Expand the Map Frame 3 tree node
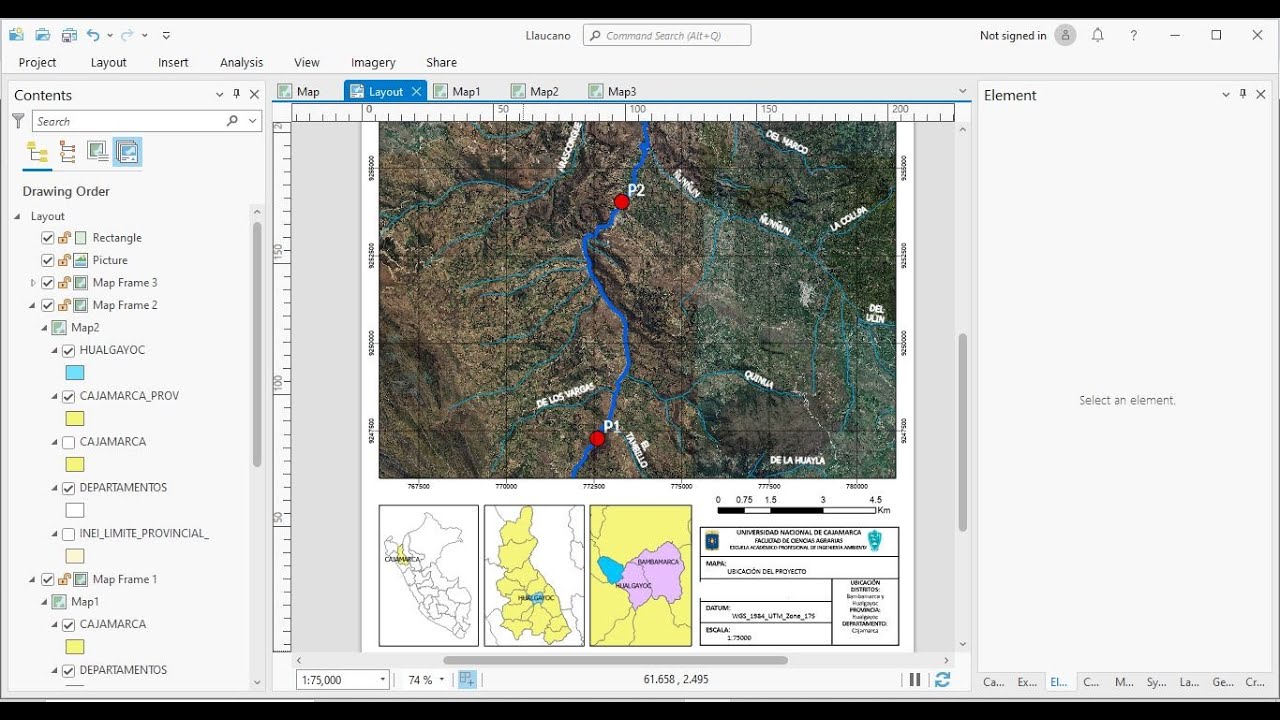The height and width of the screenshot is (720, 1280). point(33,283)
